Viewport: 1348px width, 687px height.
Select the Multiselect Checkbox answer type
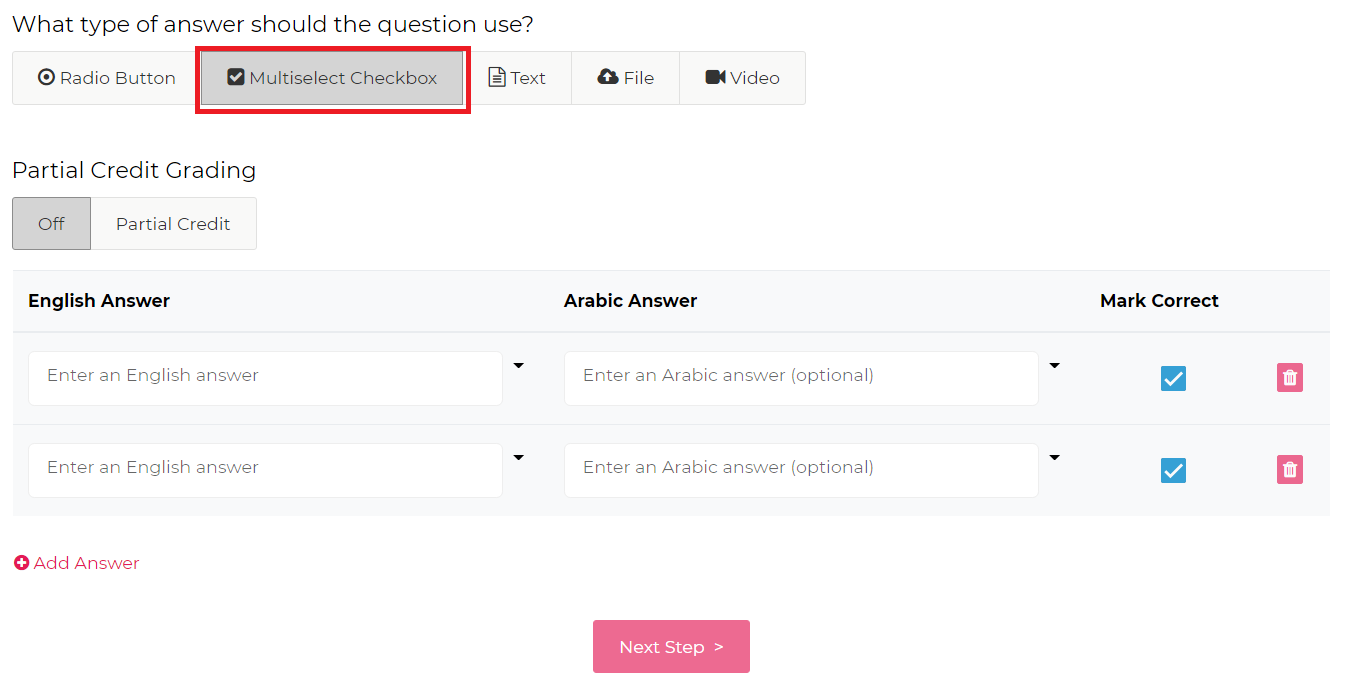[x=332, y=78]
